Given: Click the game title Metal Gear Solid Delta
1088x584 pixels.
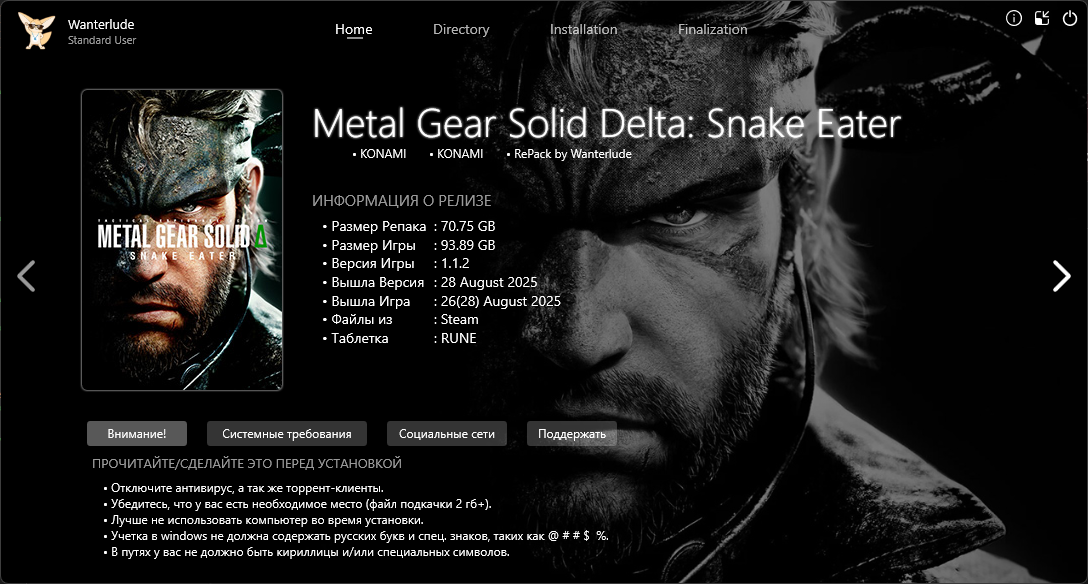Looking at the screenshot, I should point(606,123).
